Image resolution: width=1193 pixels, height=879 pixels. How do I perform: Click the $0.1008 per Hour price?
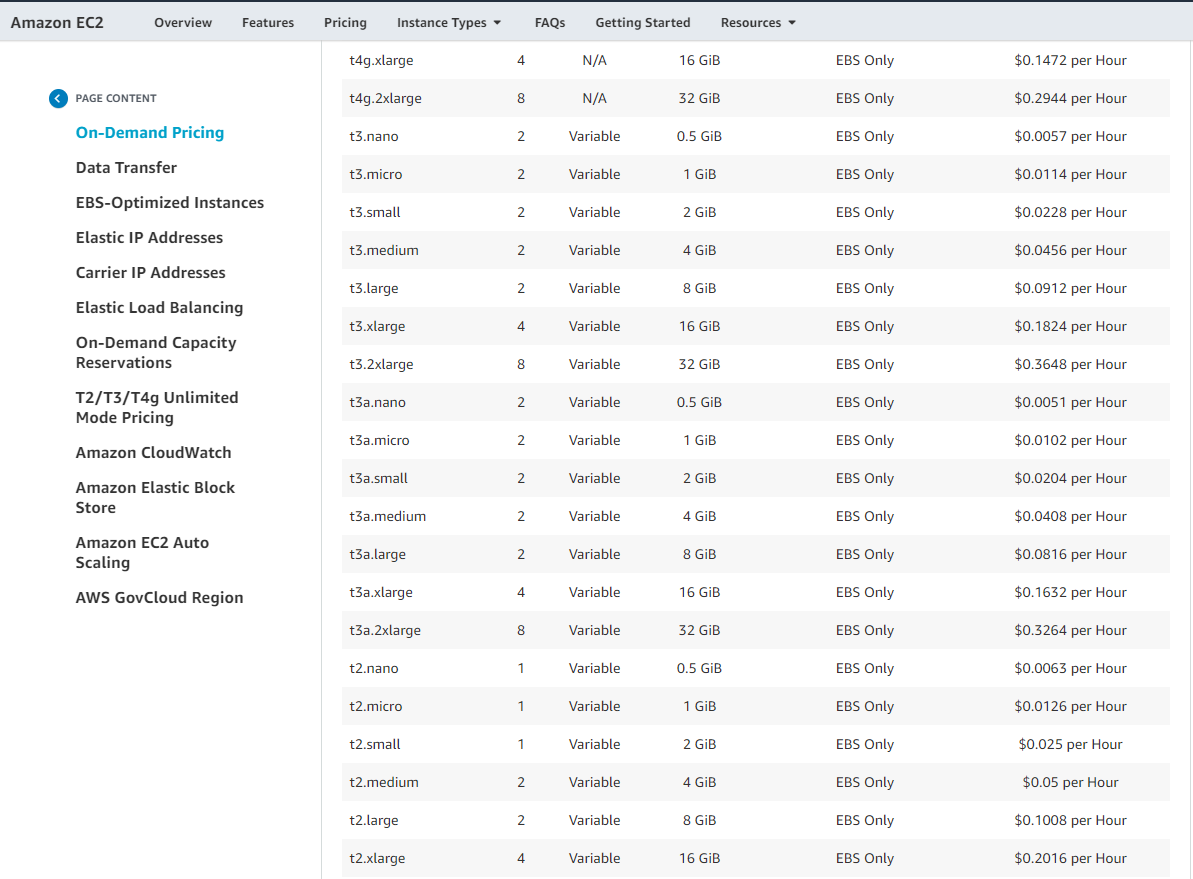coord(1071,821)
